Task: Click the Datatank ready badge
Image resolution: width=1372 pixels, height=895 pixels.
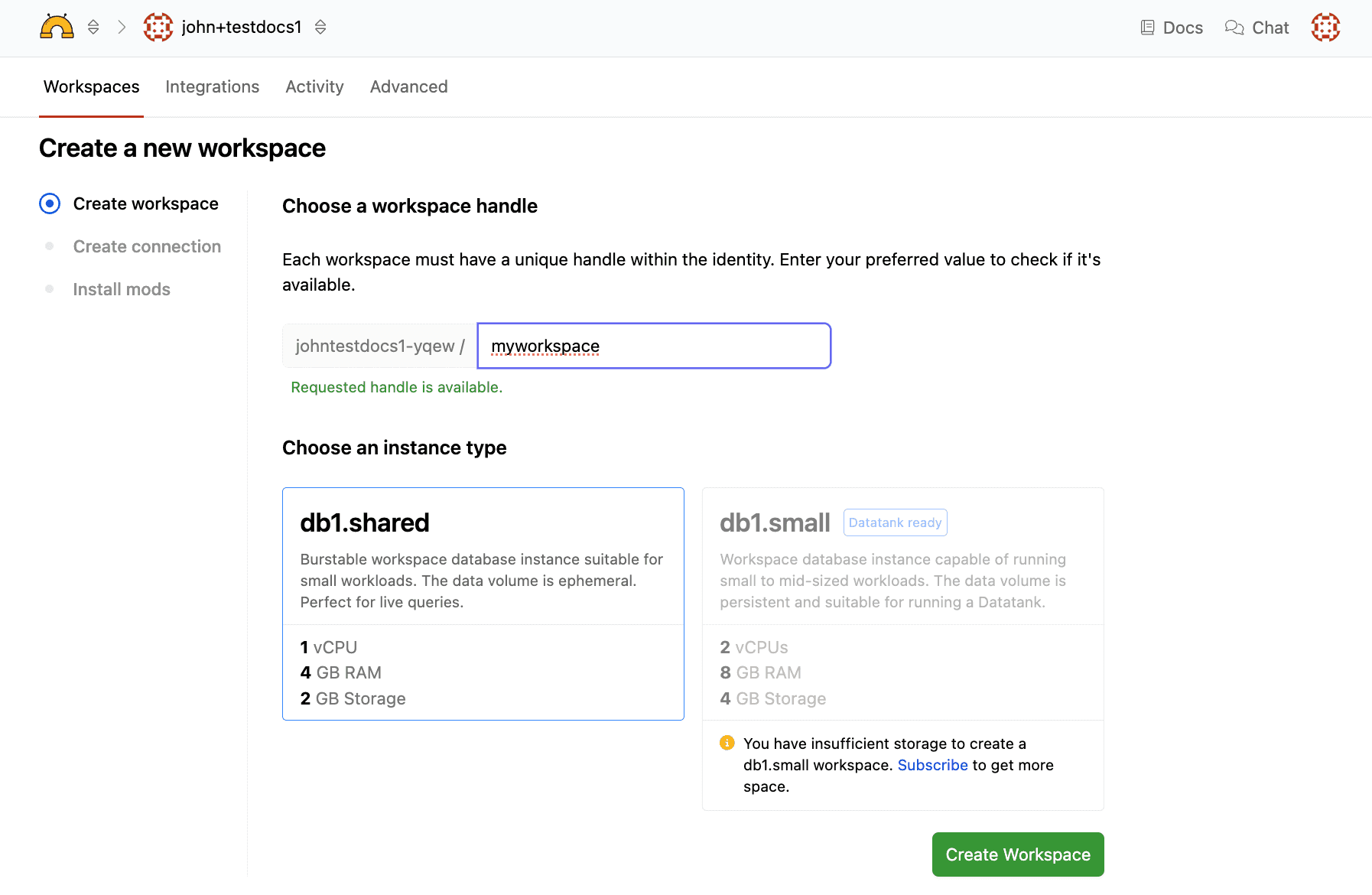Action: (895, 522)
